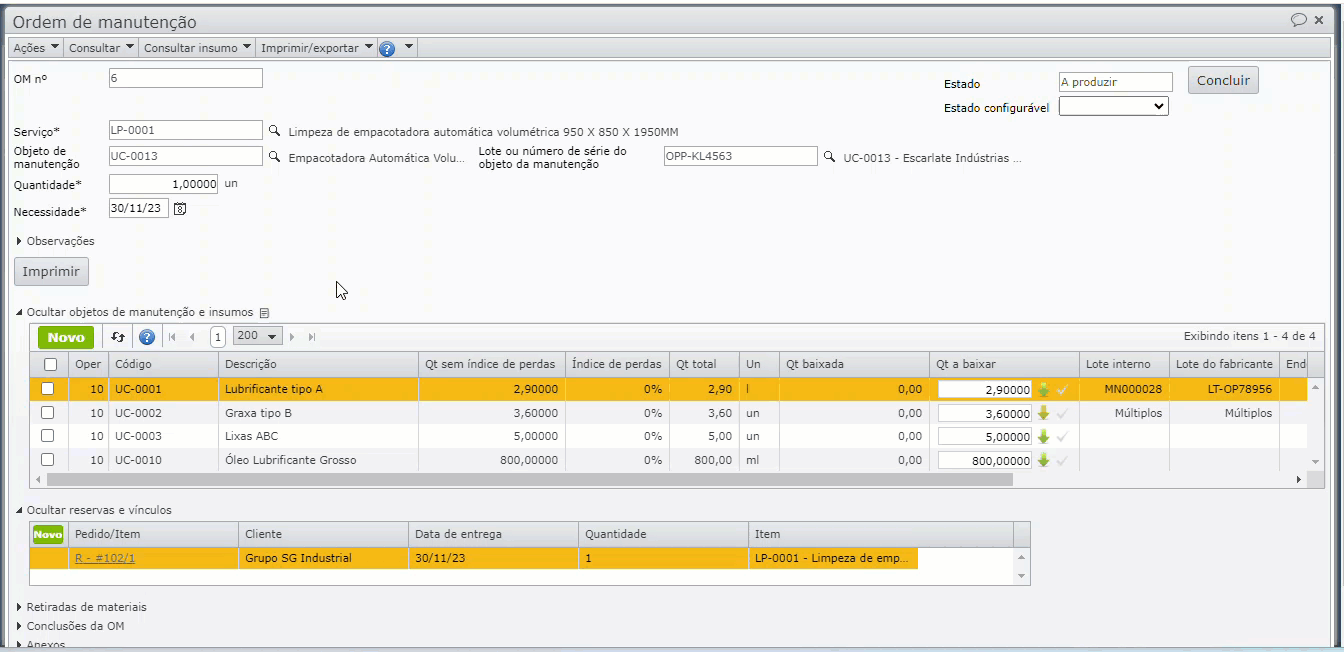Open the Estado configurável dropdown
The image size is (1344, 652).
[x=1113, y=106]
